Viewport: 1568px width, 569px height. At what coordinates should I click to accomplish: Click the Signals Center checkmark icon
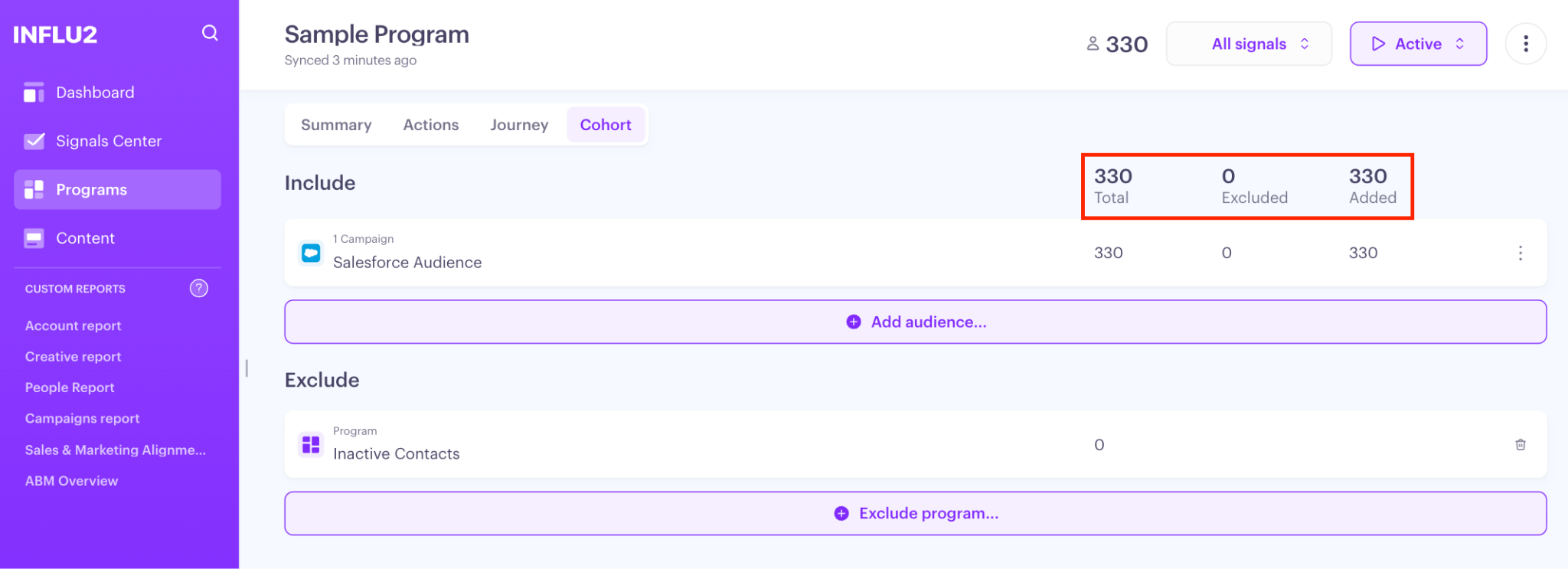[34, 141]
